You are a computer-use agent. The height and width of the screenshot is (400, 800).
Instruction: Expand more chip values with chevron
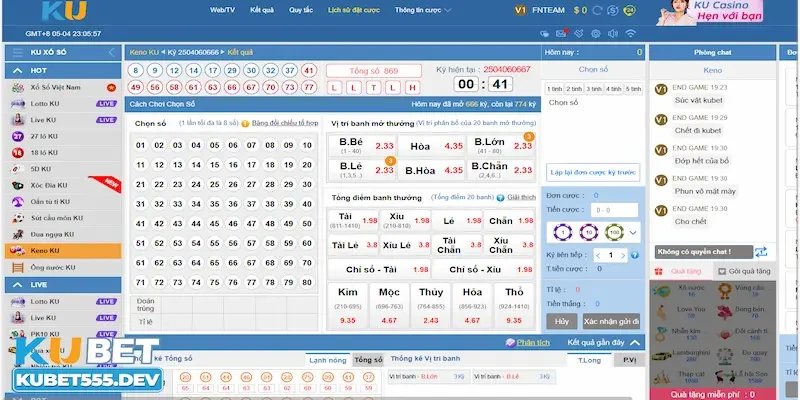click(x=633, y=232)
